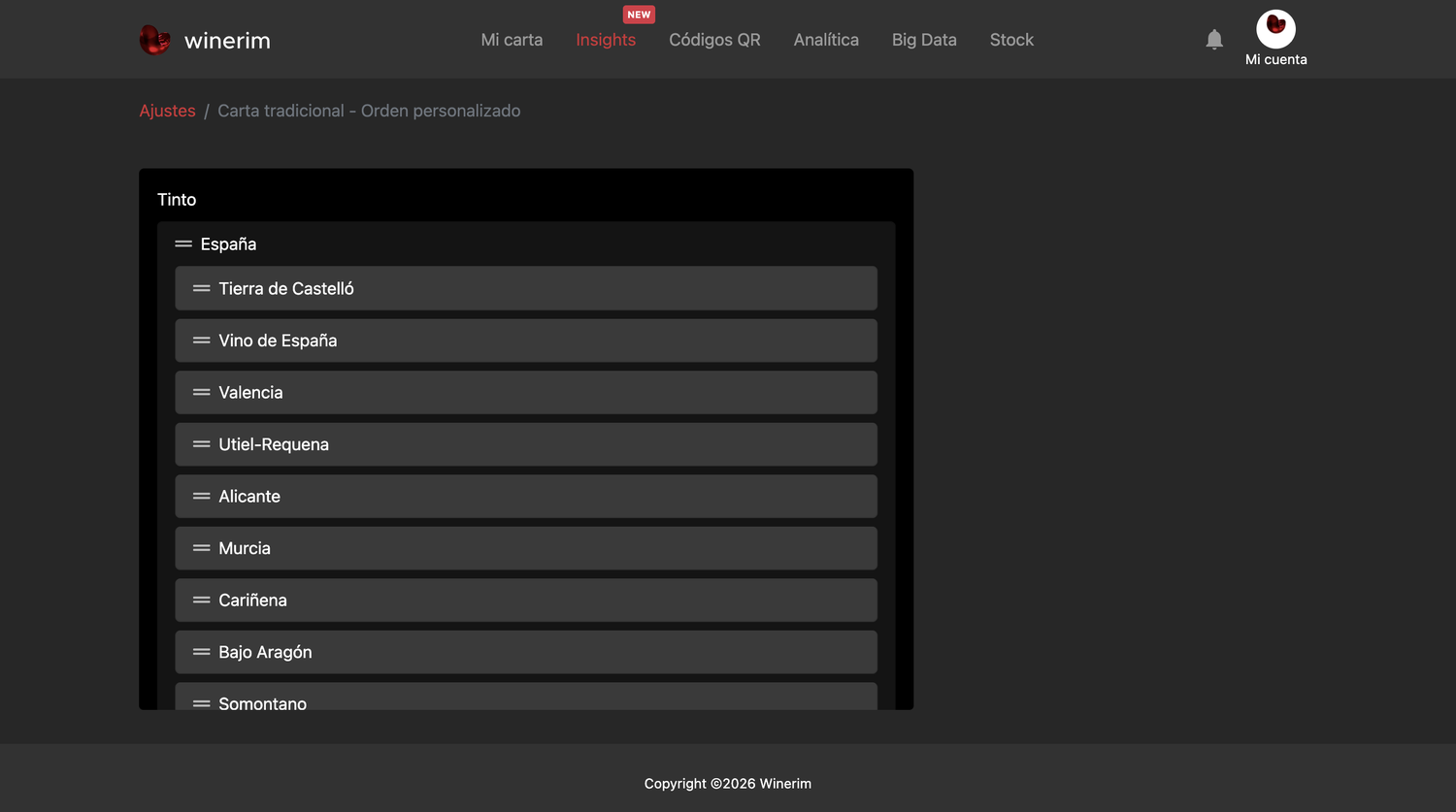The image size is (1456, 812).
Task: Select the Vino de España text
Action: tap(278, 341)
